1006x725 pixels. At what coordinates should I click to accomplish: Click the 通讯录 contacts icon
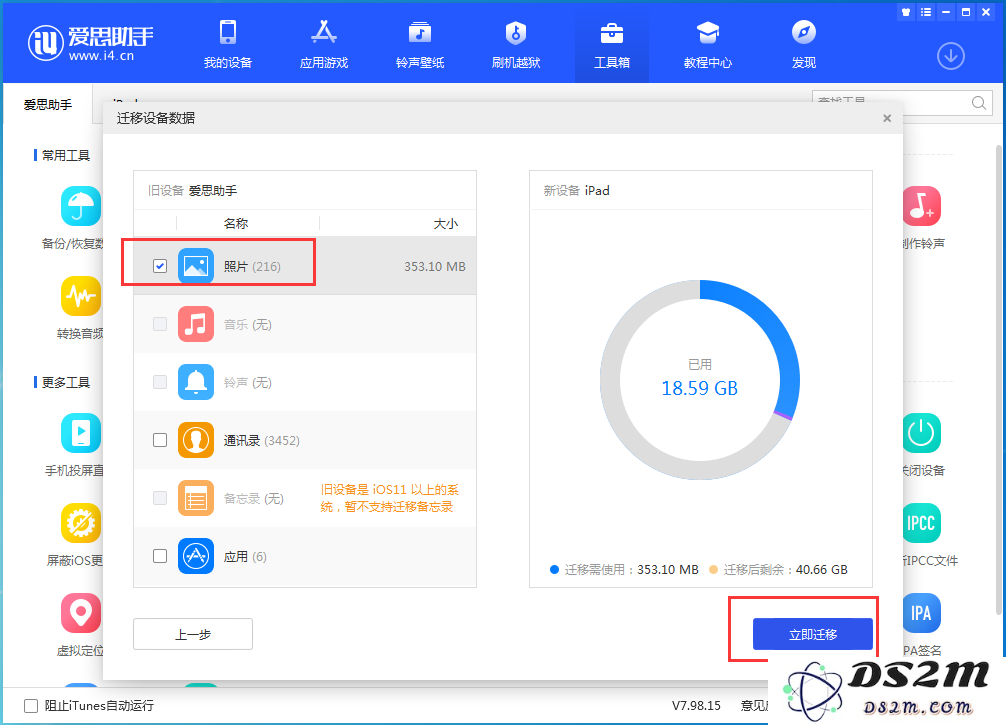tap(196, 440)
